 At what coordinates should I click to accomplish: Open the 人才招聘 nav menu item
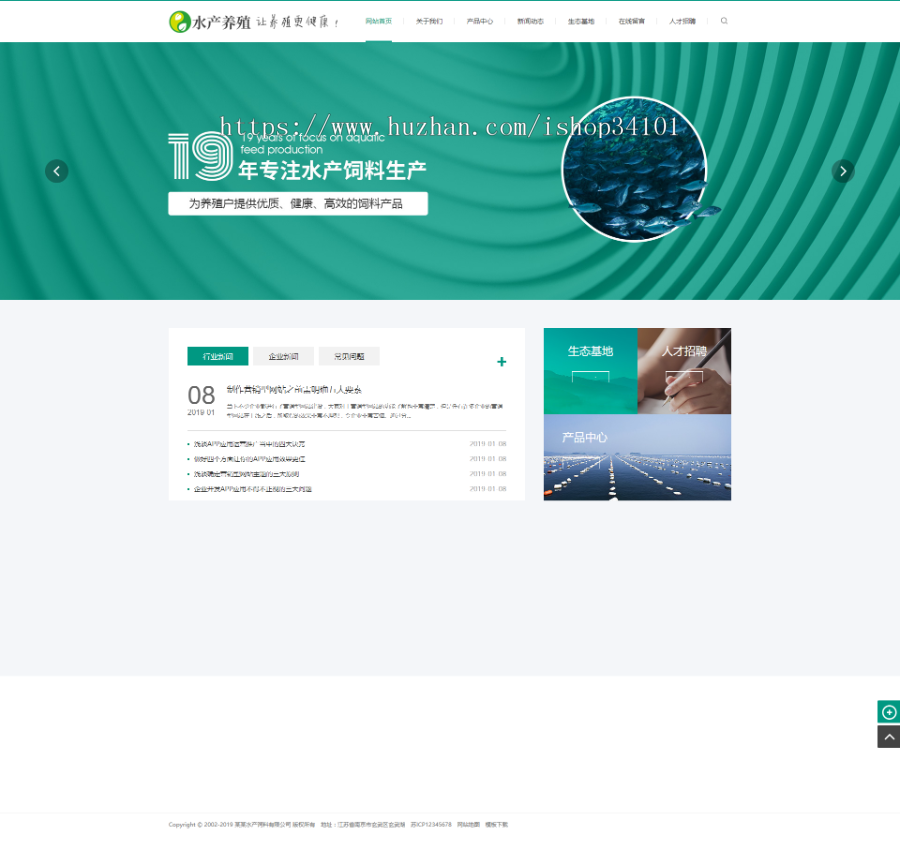682,21
